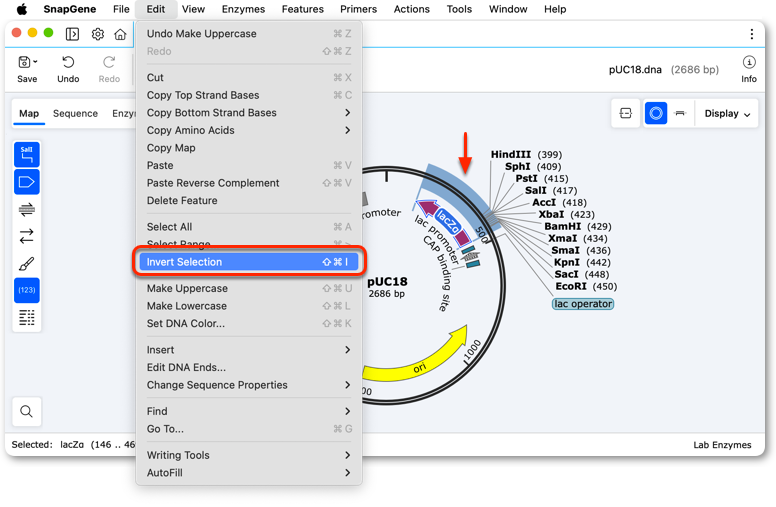The width and height of the screenshot is (776, 507).
Task: Choose Set DNA Color...
Action: [249, 323]
